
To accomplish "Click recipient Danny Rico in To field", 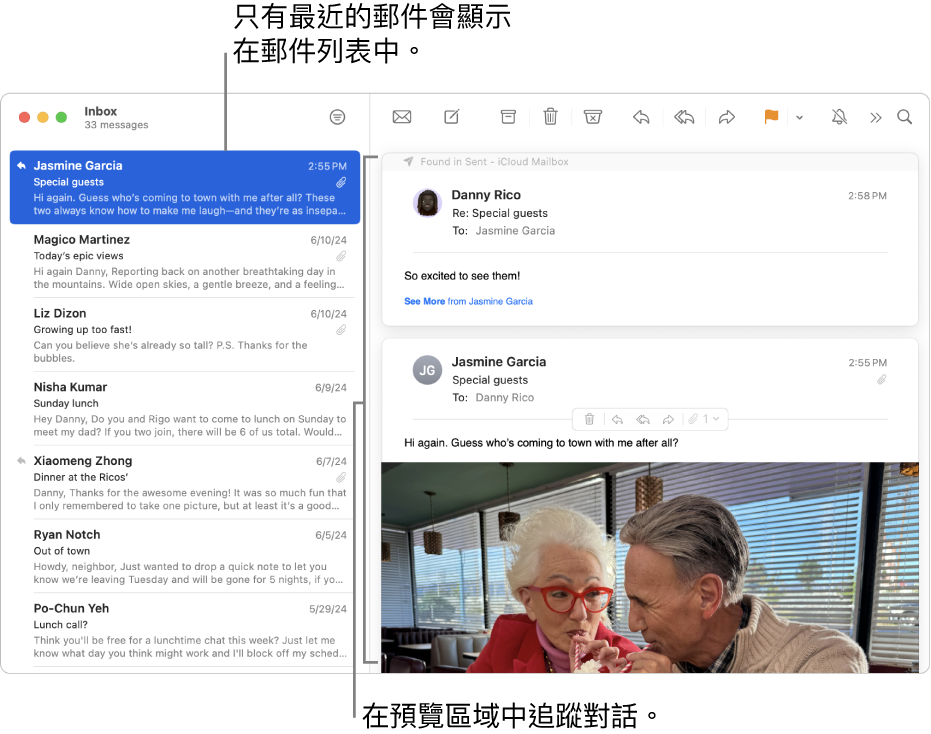I will (x=505, y=397).
